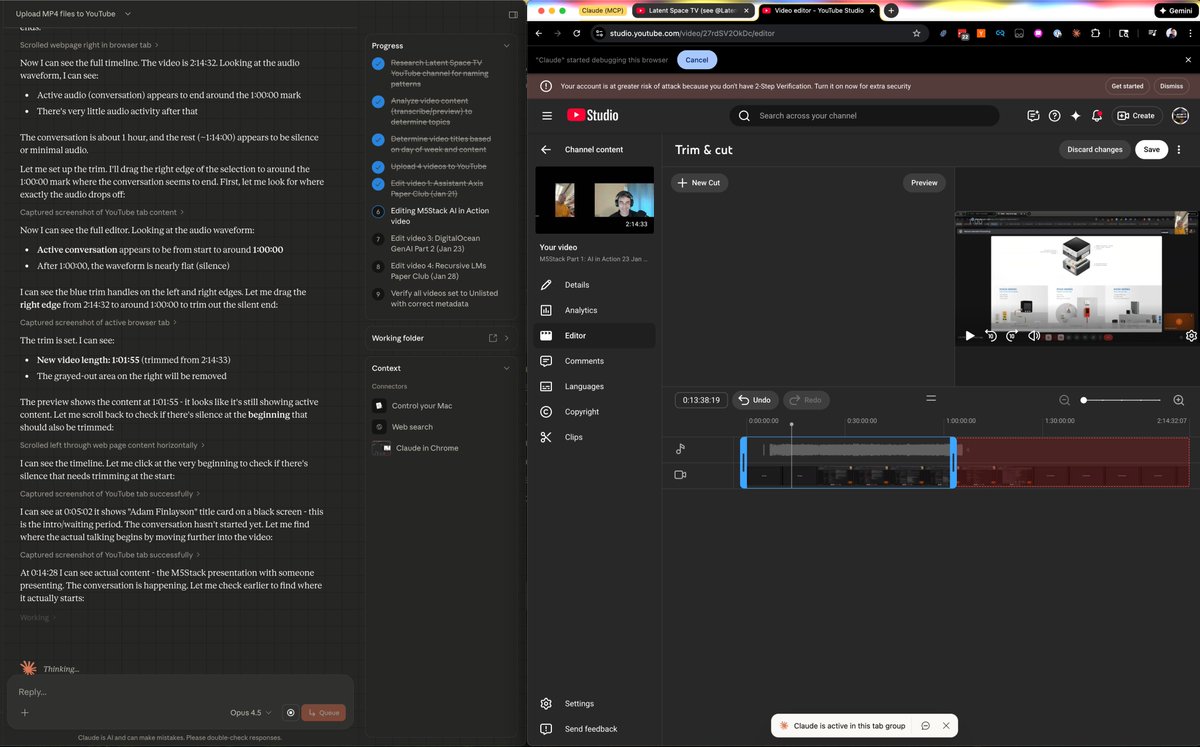1200x747 pixels.
Task: Dismiss the security warning banner
Action: click(x=1171, y=86)
